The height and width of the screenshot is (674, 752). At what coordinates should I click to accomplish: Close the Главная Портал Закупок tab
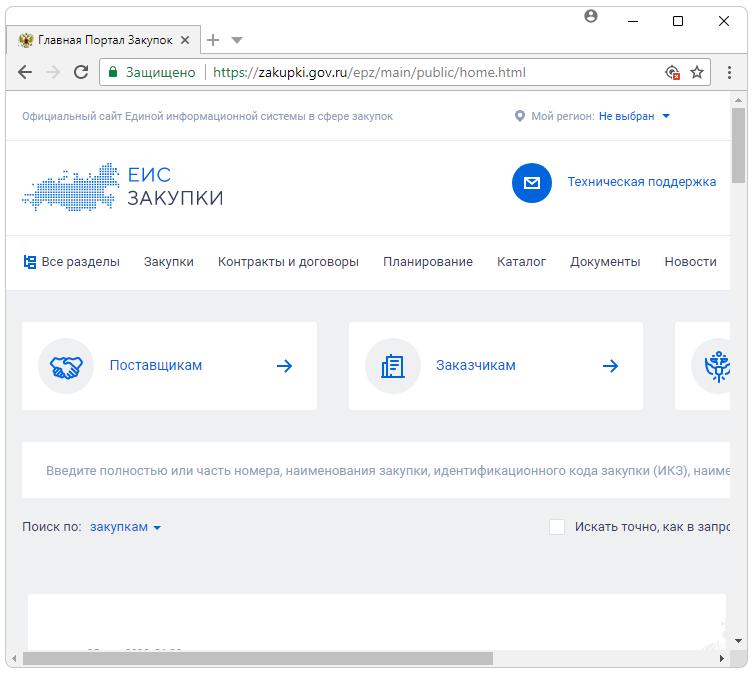coord(185,40)
